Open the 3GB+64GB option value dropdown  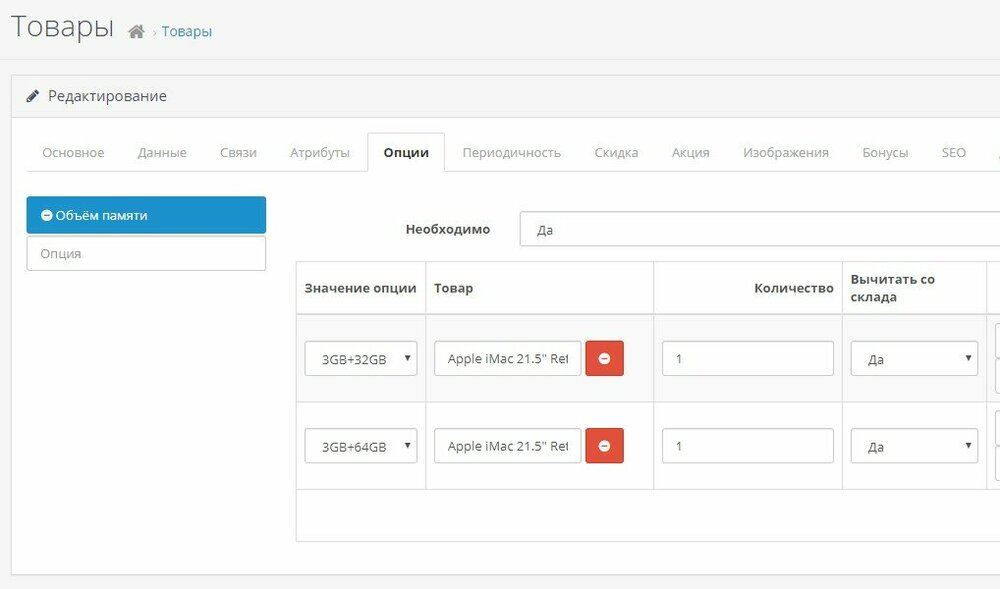pyautogui.click(x=361, y=446)
